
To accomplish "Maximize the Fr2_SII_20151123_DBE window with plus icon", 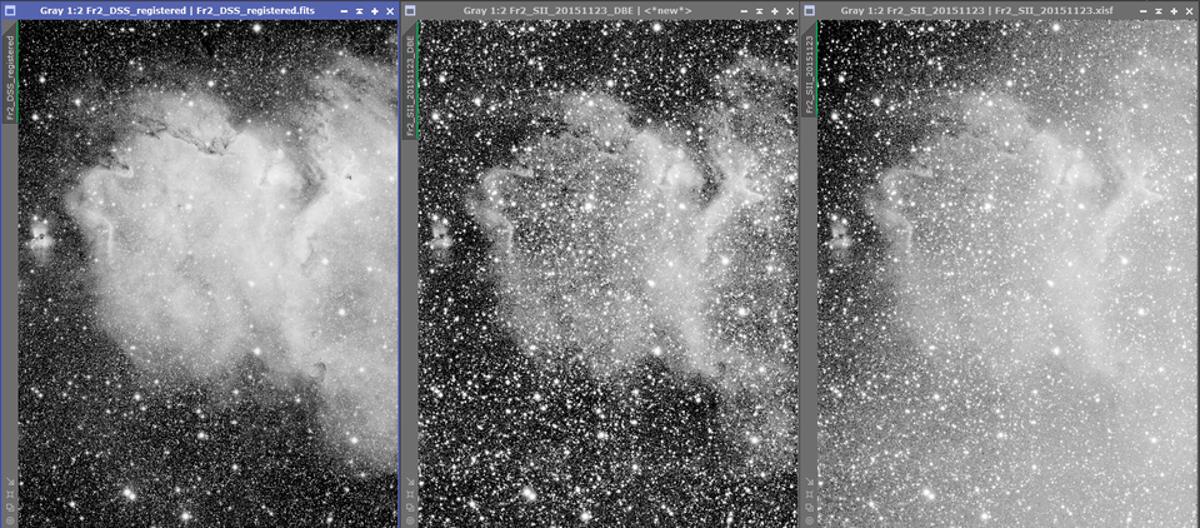I will pos(774,11).
